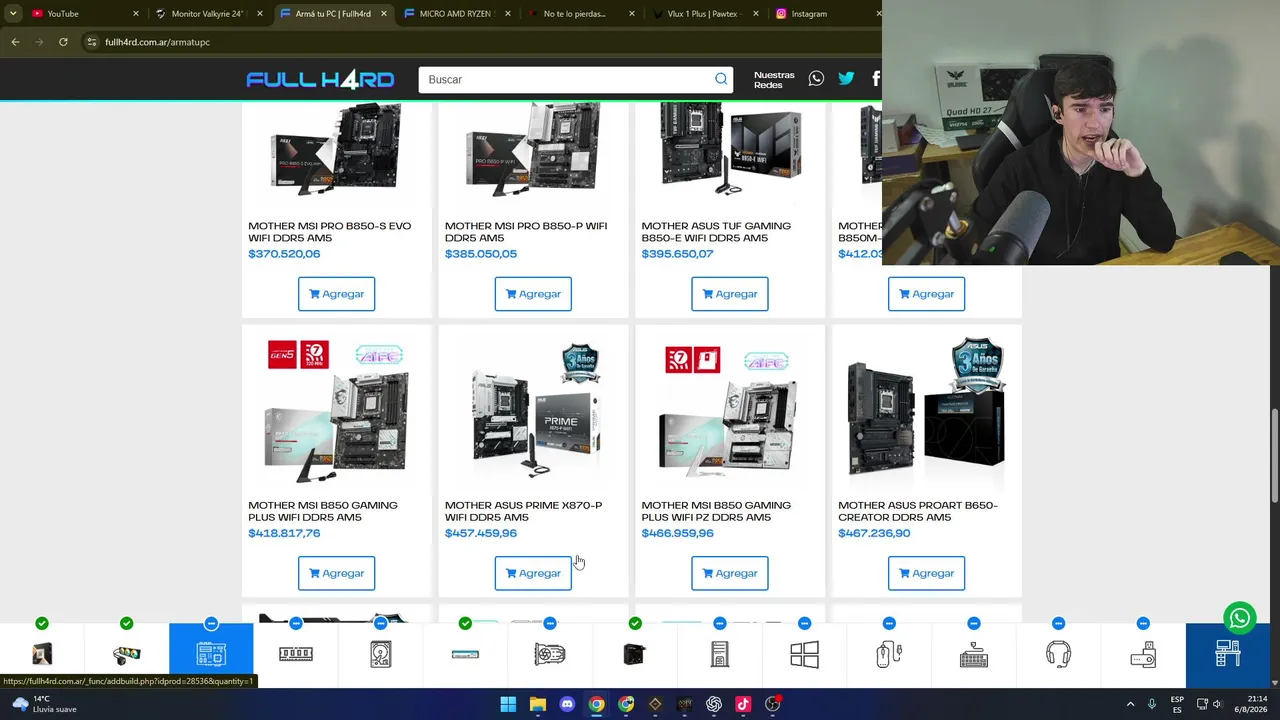Select the graphics card step icon

550,654
